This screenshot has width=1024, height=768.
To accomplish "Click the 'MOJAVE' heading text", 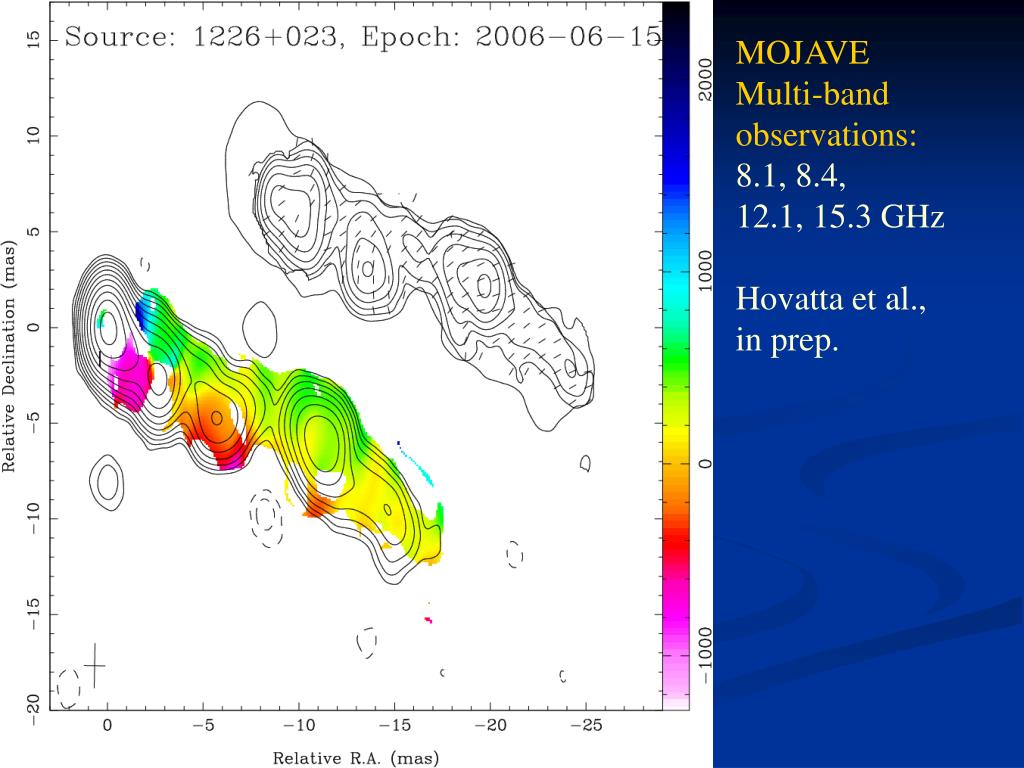I will 803,52.
